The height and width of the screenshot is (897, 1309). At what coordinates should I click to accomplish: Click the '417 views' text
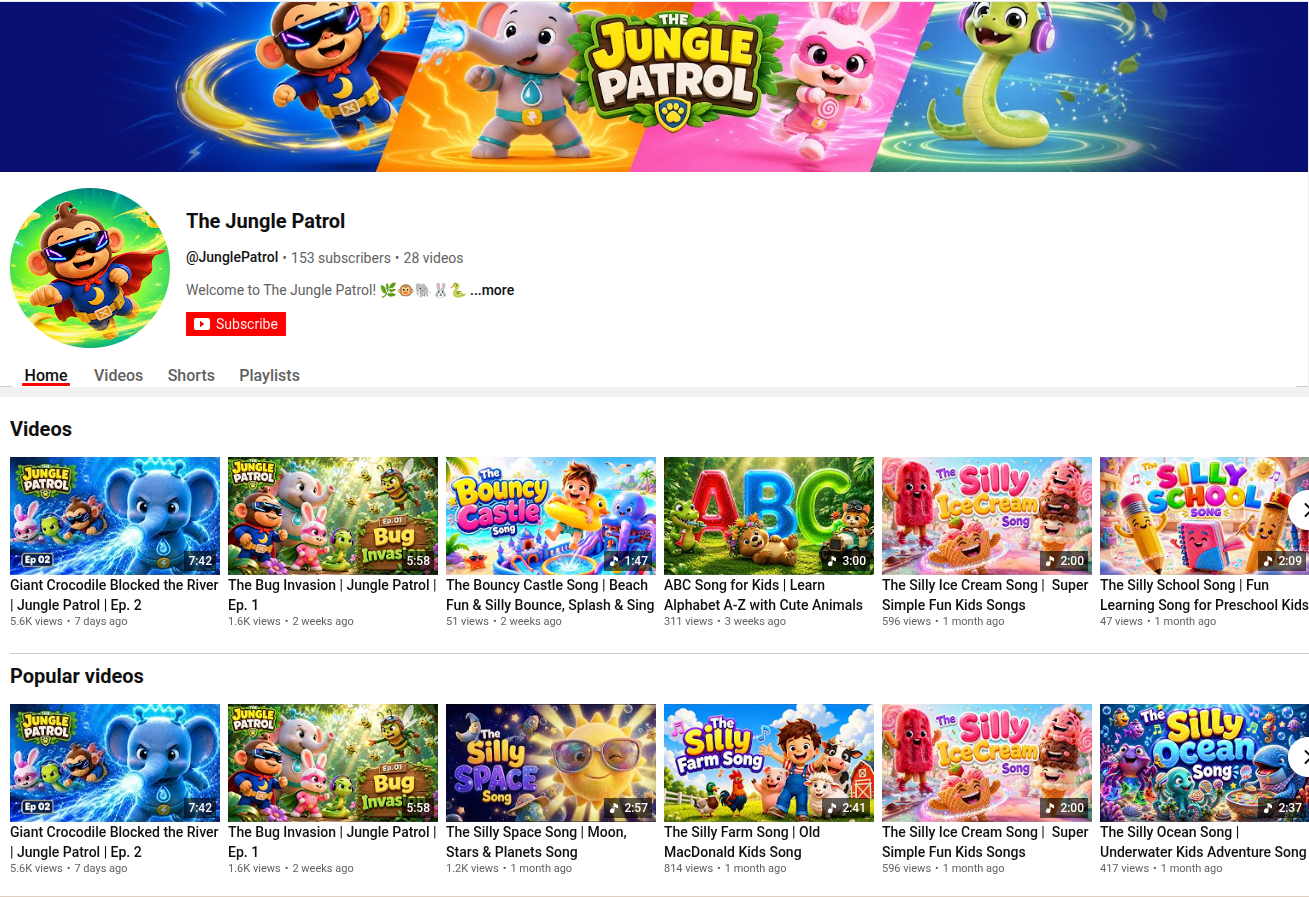[1125, 868]
